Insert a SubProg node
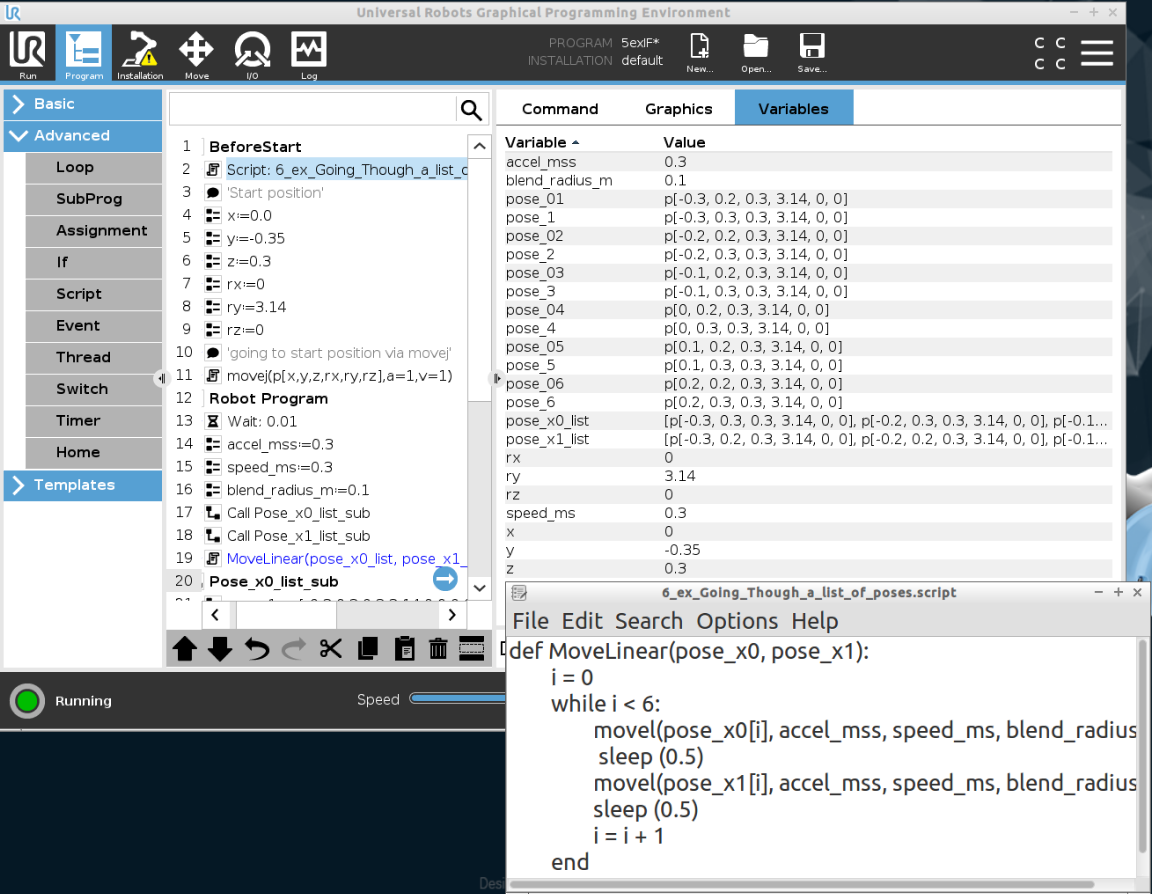Viewport: 1152px width, 894px height. (x=93, y=199)
